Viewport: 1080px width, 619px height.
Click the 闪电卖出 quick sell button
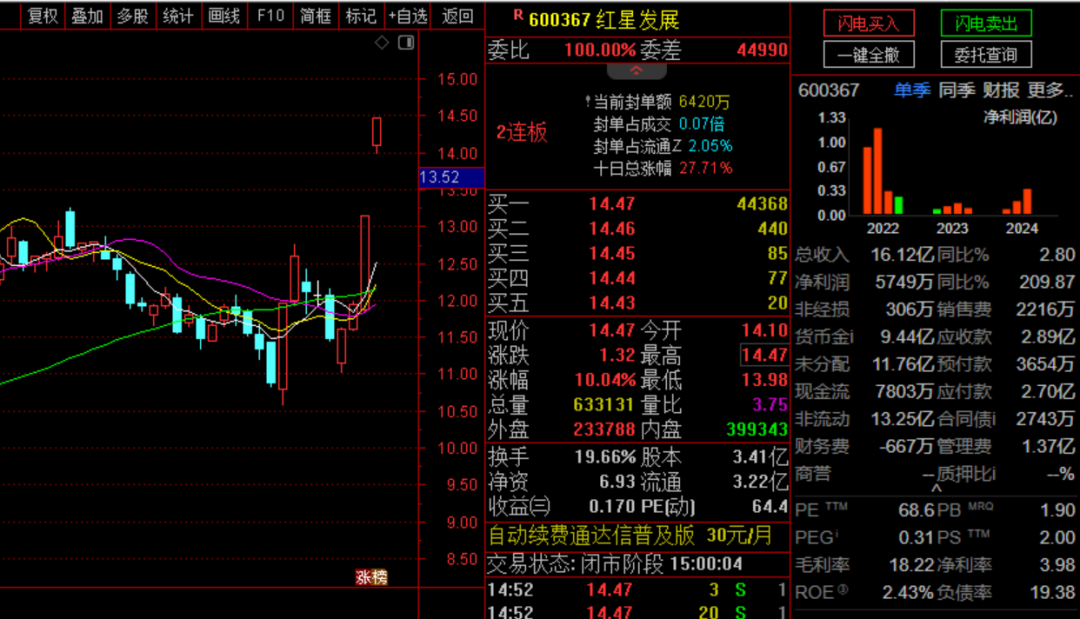[x=986, y=23]
